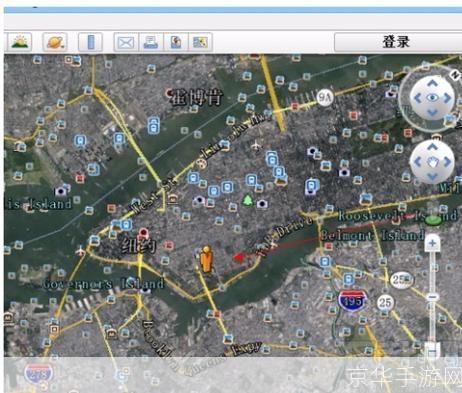Click the Interstate 278 shield

click(39, 374)
